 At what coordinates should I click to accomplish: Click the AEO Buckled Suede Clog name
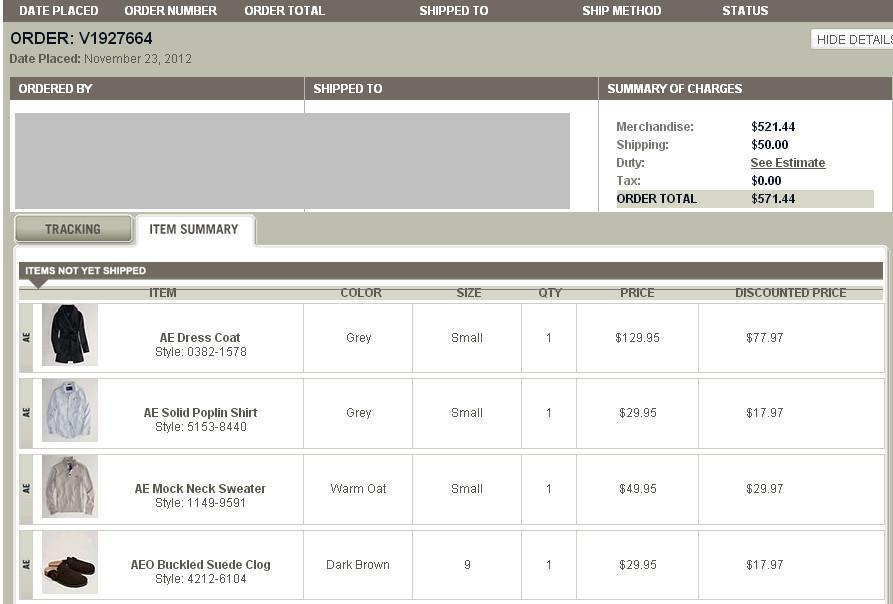click(200, 565)
